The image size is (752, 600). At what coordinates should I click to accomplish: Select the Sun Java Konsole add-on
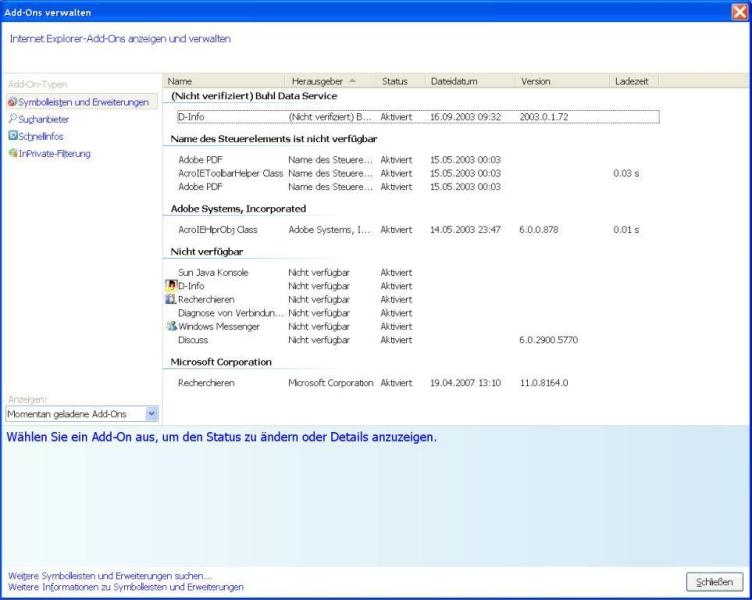click(418, 272)
